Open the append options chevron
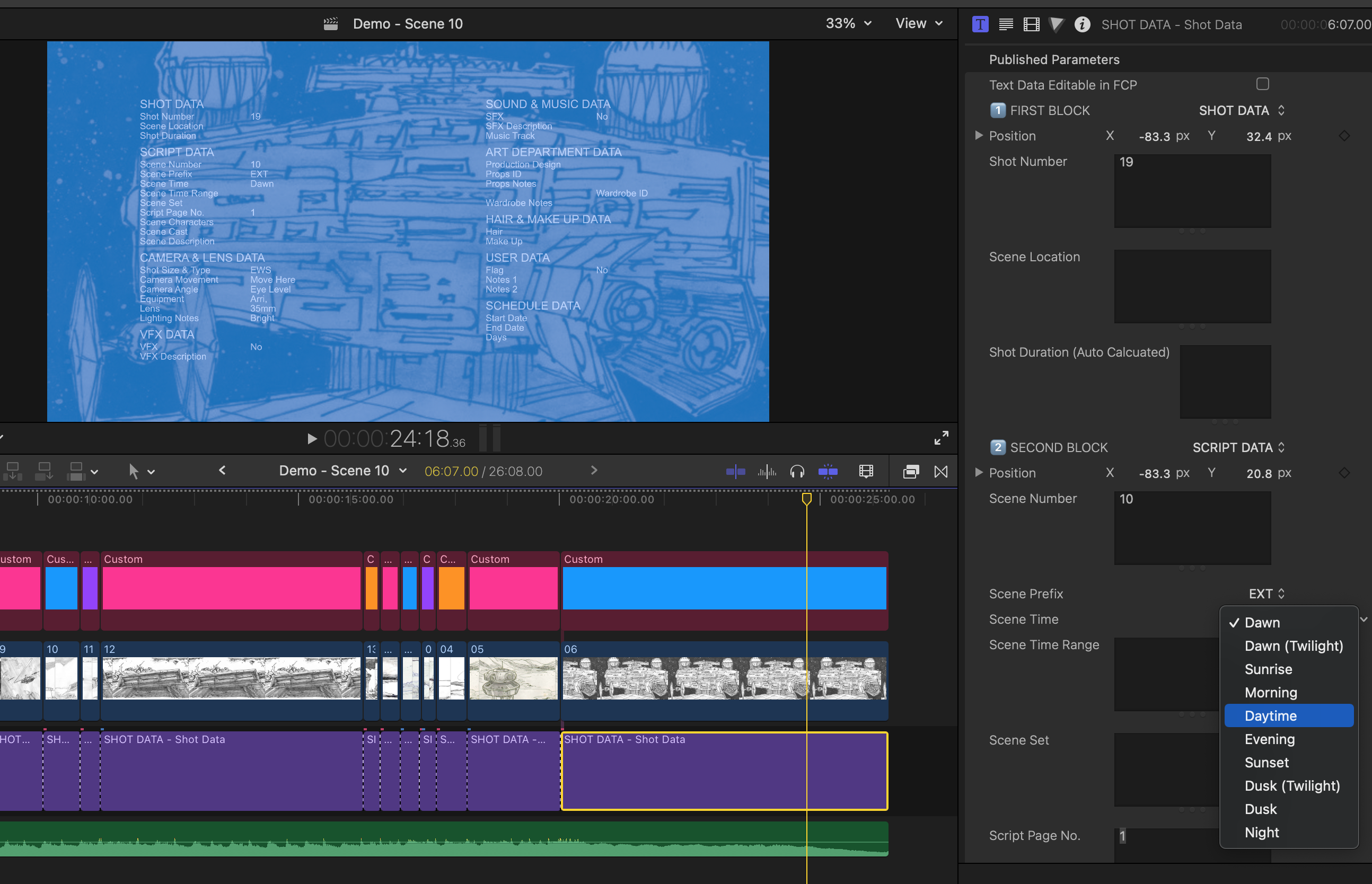 point(95,472)
